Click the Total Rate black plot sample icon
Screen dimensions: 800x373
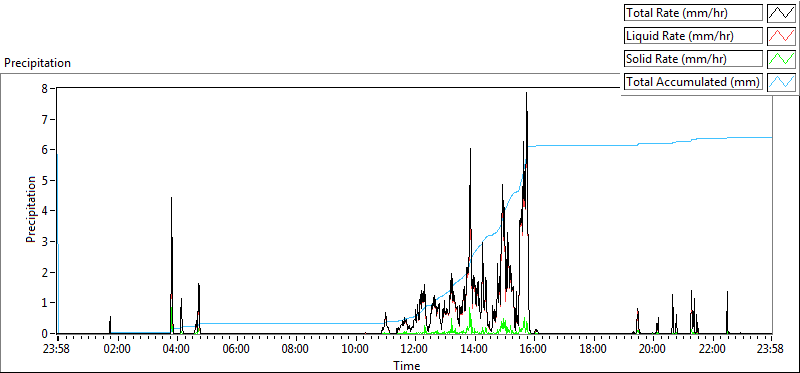(782, 12)
